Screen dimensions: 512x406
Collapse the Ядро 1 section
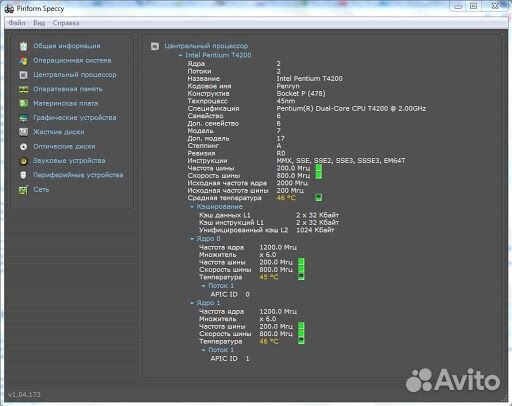pyautogui.click(x=192, y=303)
